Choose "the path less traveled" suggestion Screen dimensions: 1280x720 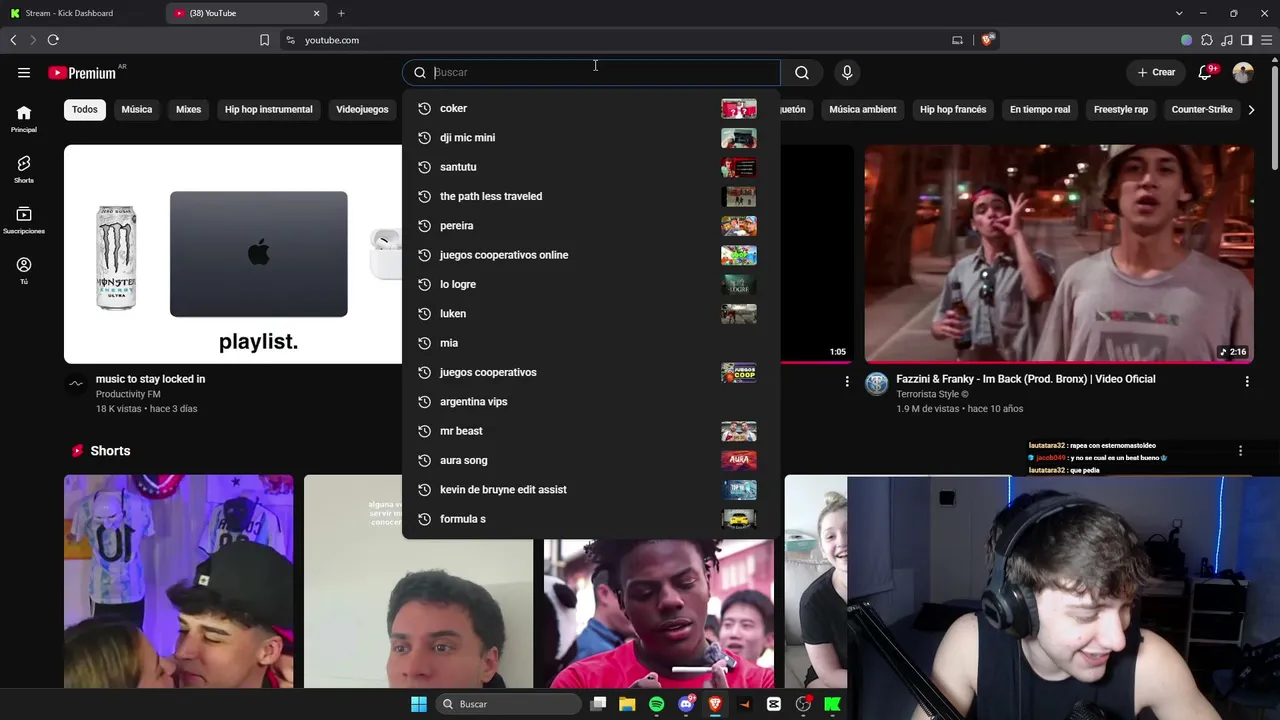(x=590, y=196)
